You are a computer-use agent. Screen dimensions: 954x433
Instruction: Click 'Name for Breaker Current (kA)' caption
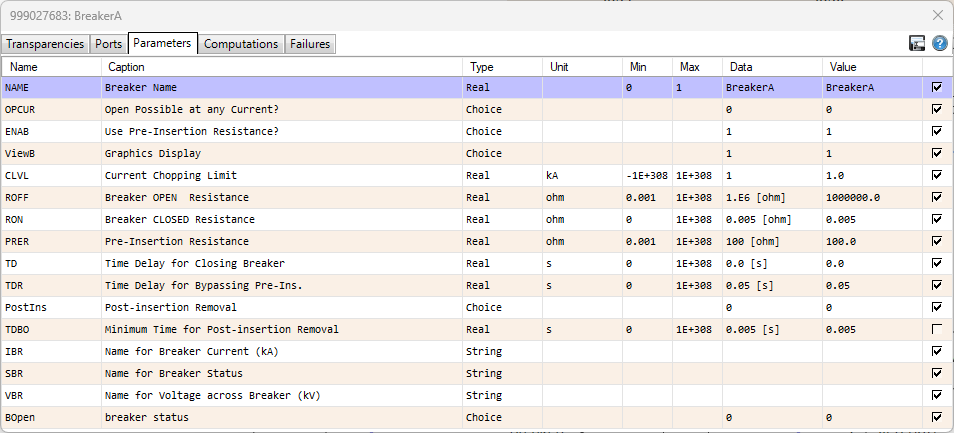pos(282,351)
